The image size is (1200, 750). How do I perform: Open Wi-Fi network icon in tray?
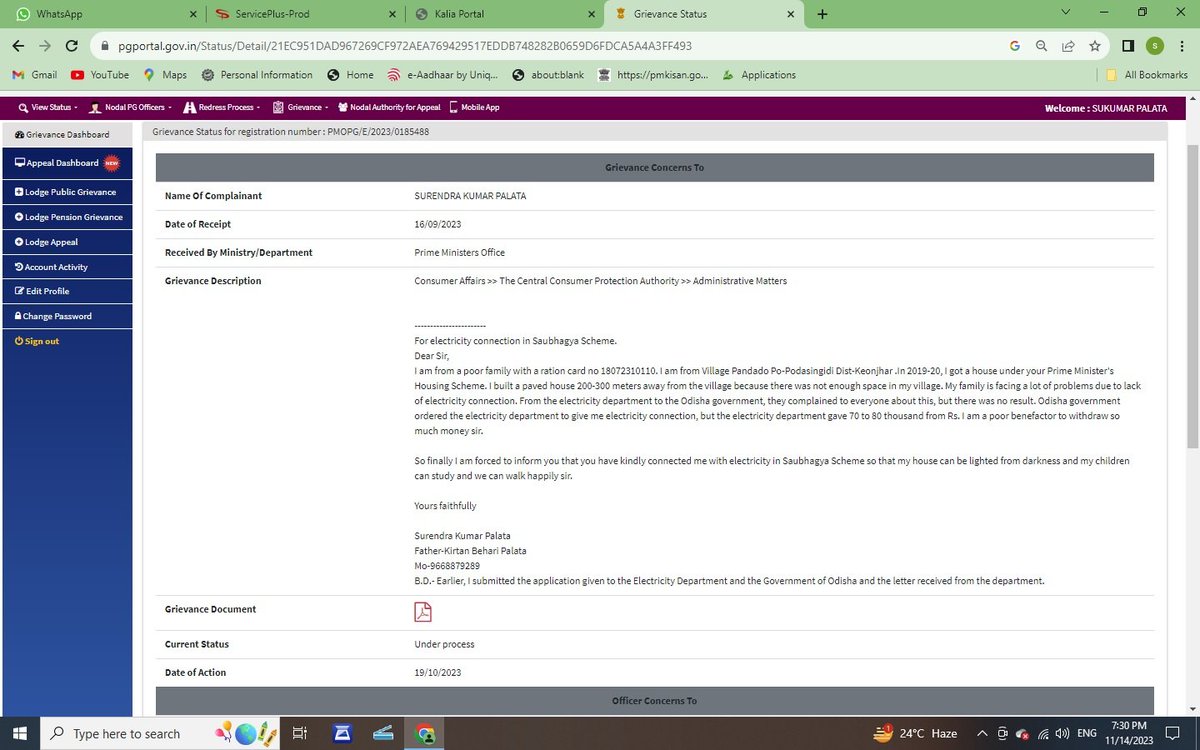pyautogui.click(x=1042, y=733)
